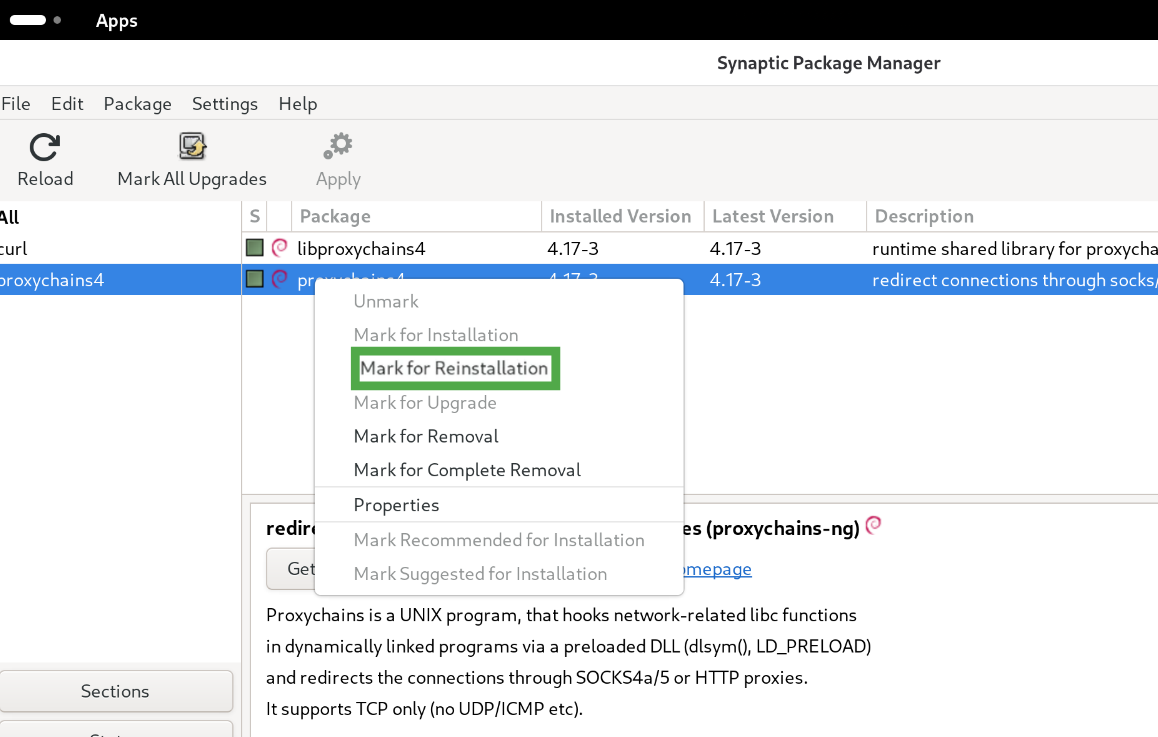
Task: Sort by the S status column header
Action: tap(255, 216)
